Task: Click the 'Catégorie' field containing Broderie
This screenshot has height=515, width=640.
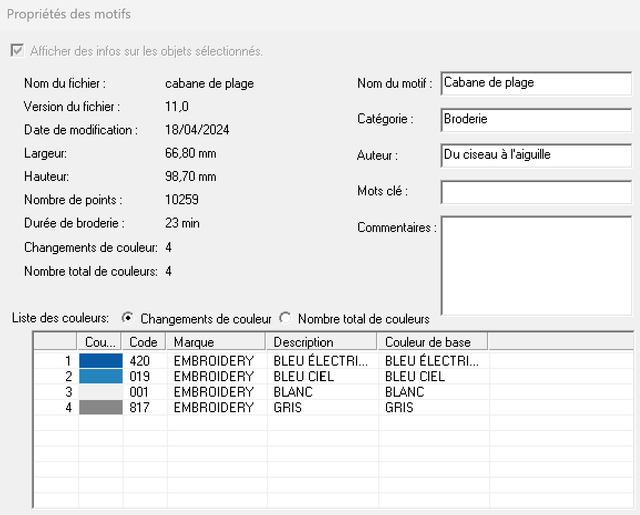Action: pyautogui.click(x=535, y=119)
